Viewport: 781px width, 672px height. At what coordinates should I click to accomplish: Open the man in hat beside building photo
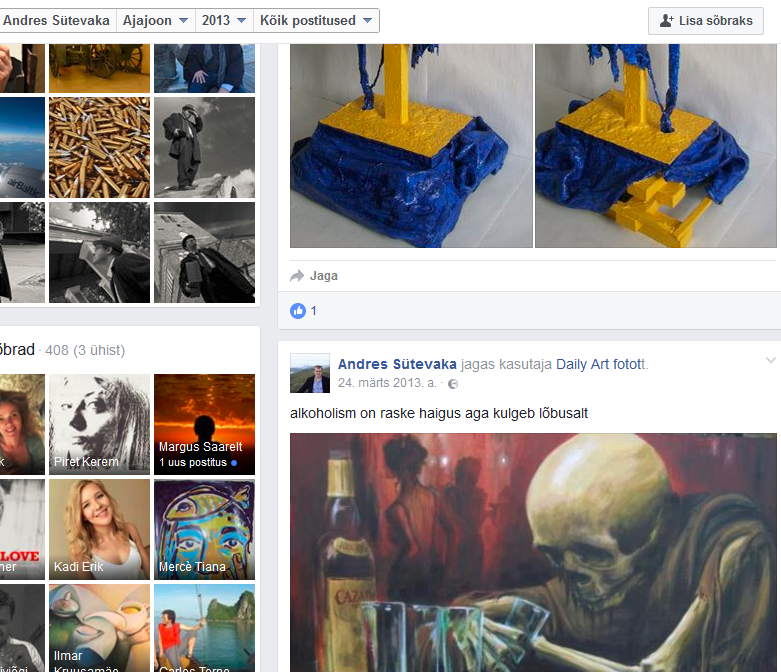pyautogui.click(x=100, y=253)
